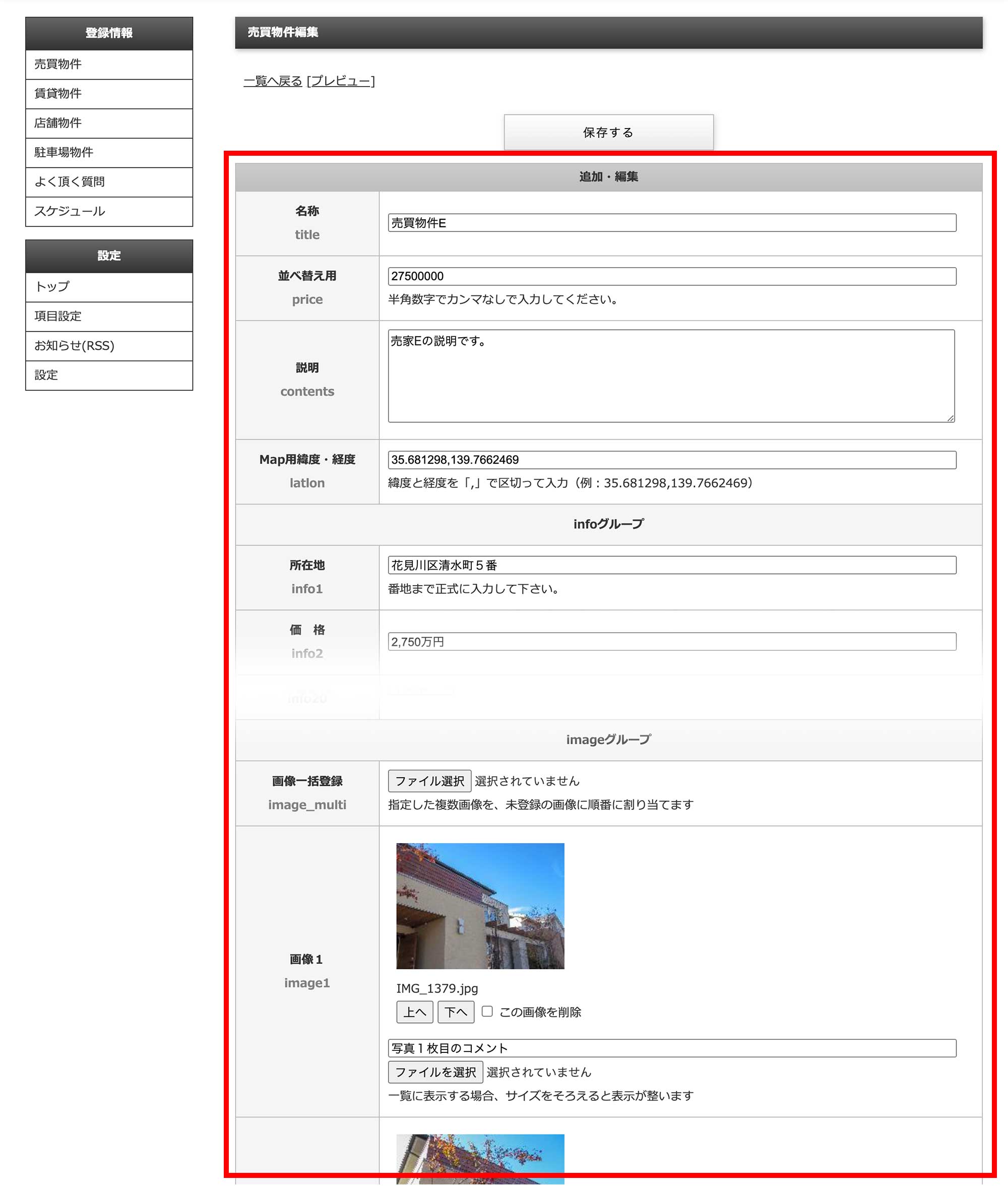Open 店舗物件 in the sidebar
Viewport: 1008px width, 1186px height.
(108, 123)
